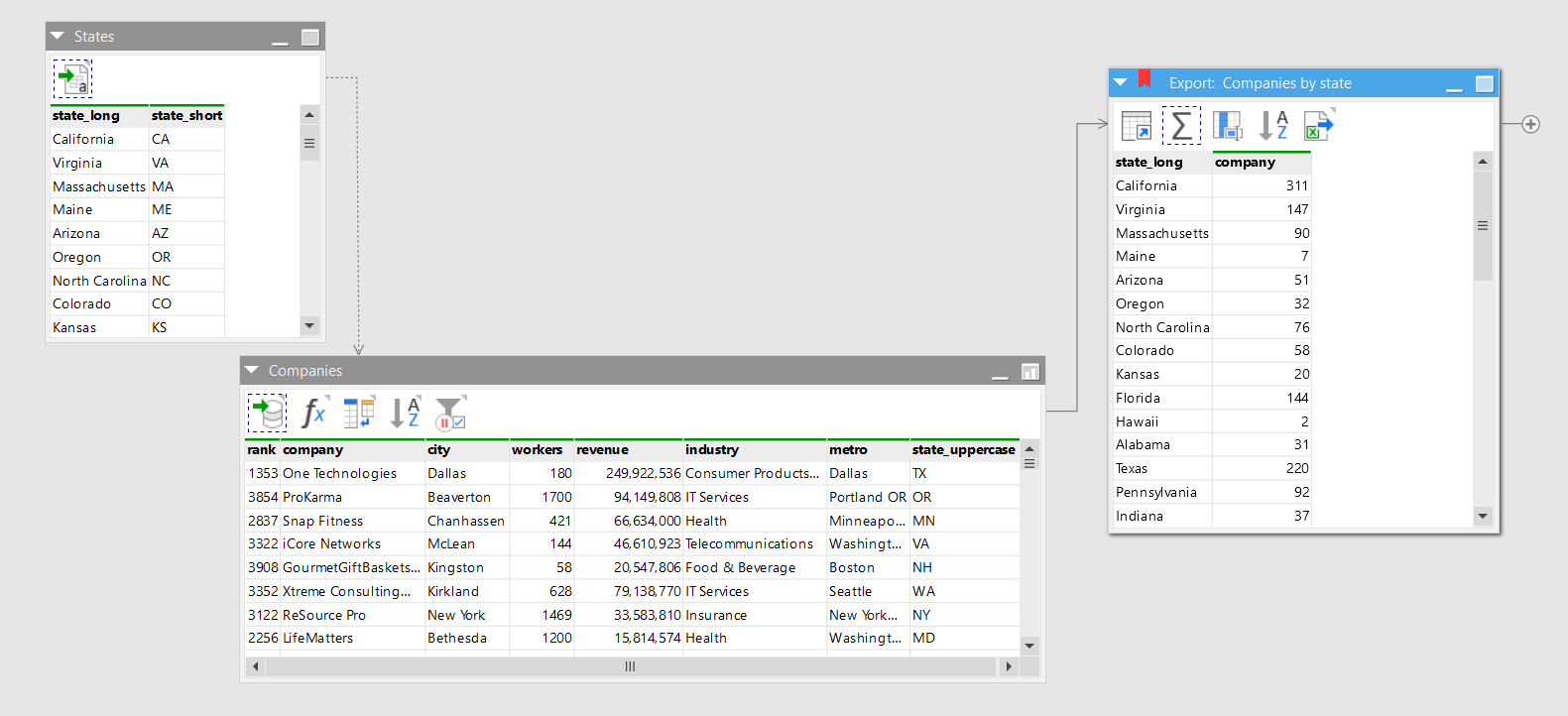This screenshot has width=1568, height=716.
Task: Click the rank column header
Action: (262, 450)
